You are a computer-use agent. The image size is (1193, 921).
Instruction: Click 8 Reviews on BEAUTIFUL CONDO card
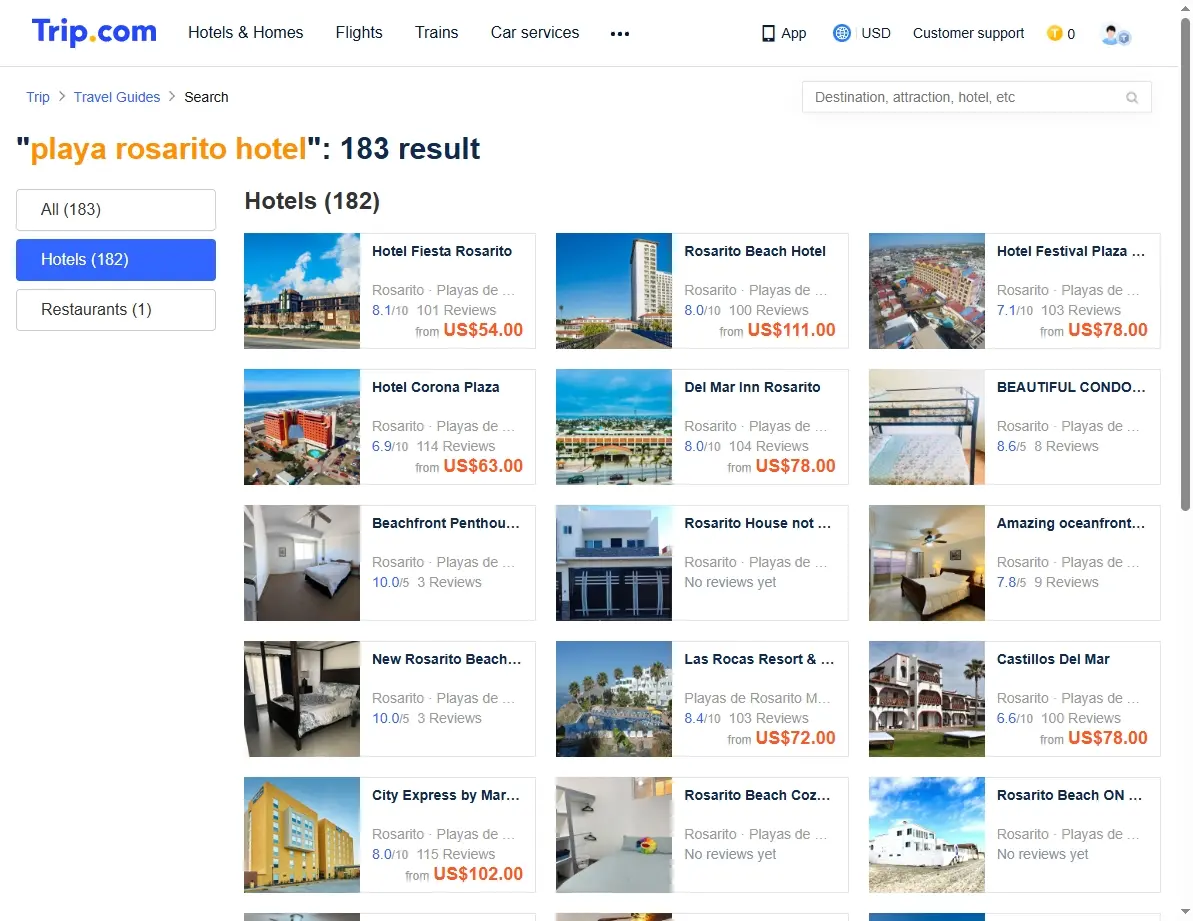[x=1066, y=446]
